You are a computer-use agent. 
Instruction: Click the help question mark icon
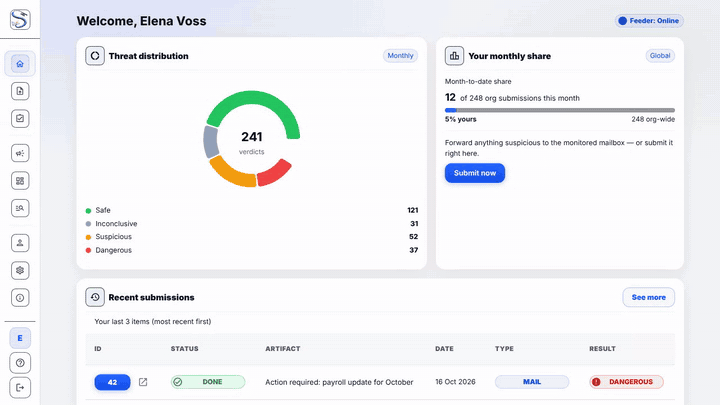[x=20, y=363]
